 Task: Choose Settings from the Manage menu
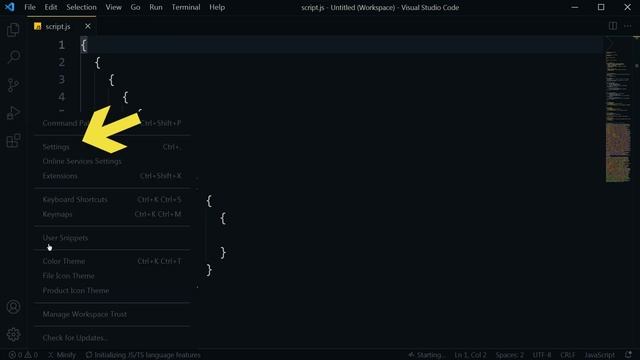point(112,147)
